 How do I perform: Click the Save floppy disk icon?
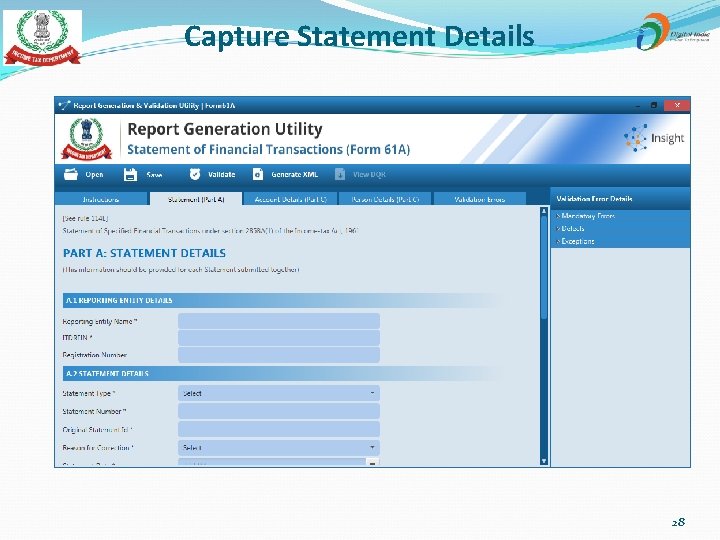[130, 174]
